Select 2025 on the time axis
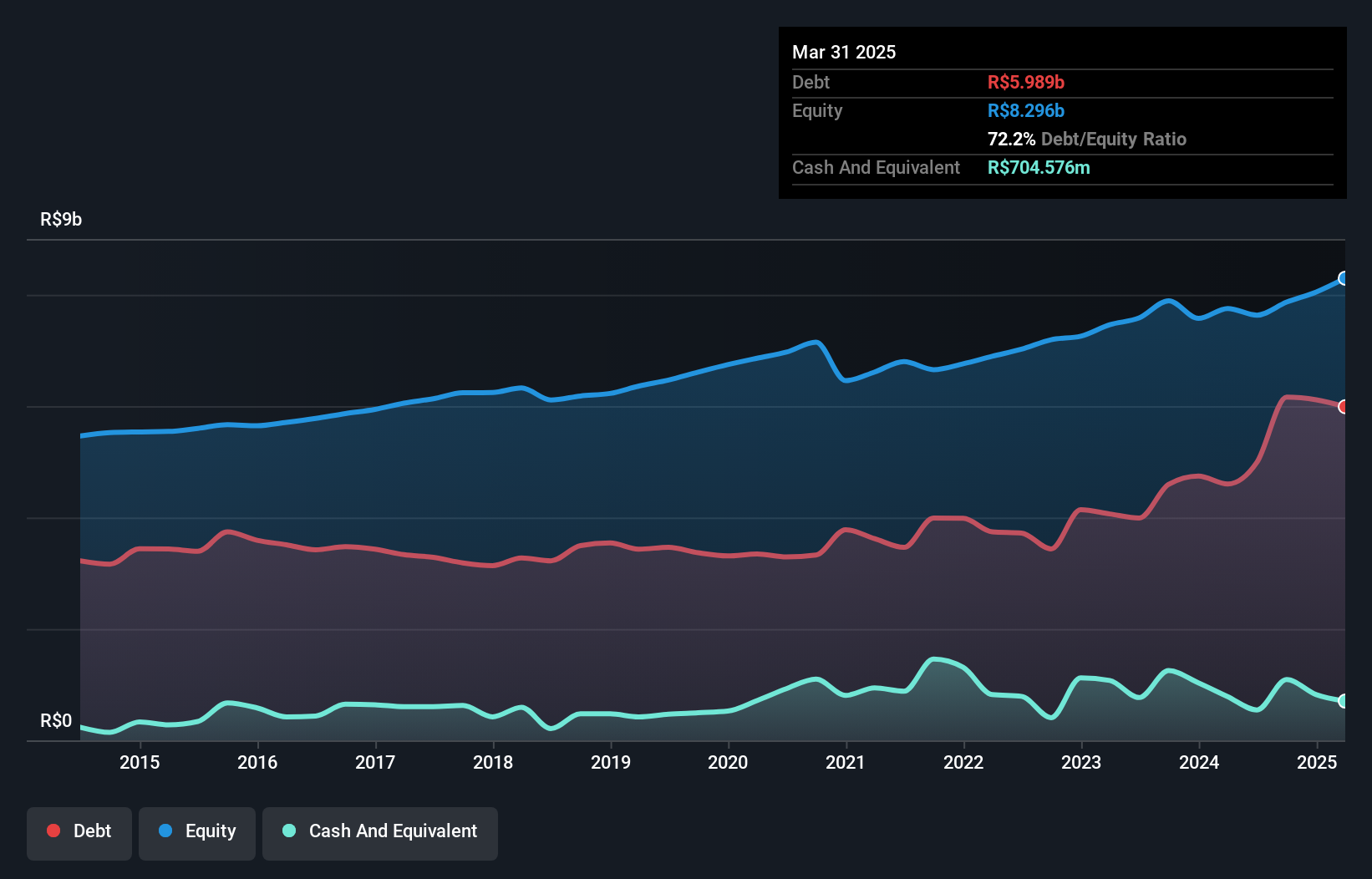1372x879 pixels. [1317, 762]
